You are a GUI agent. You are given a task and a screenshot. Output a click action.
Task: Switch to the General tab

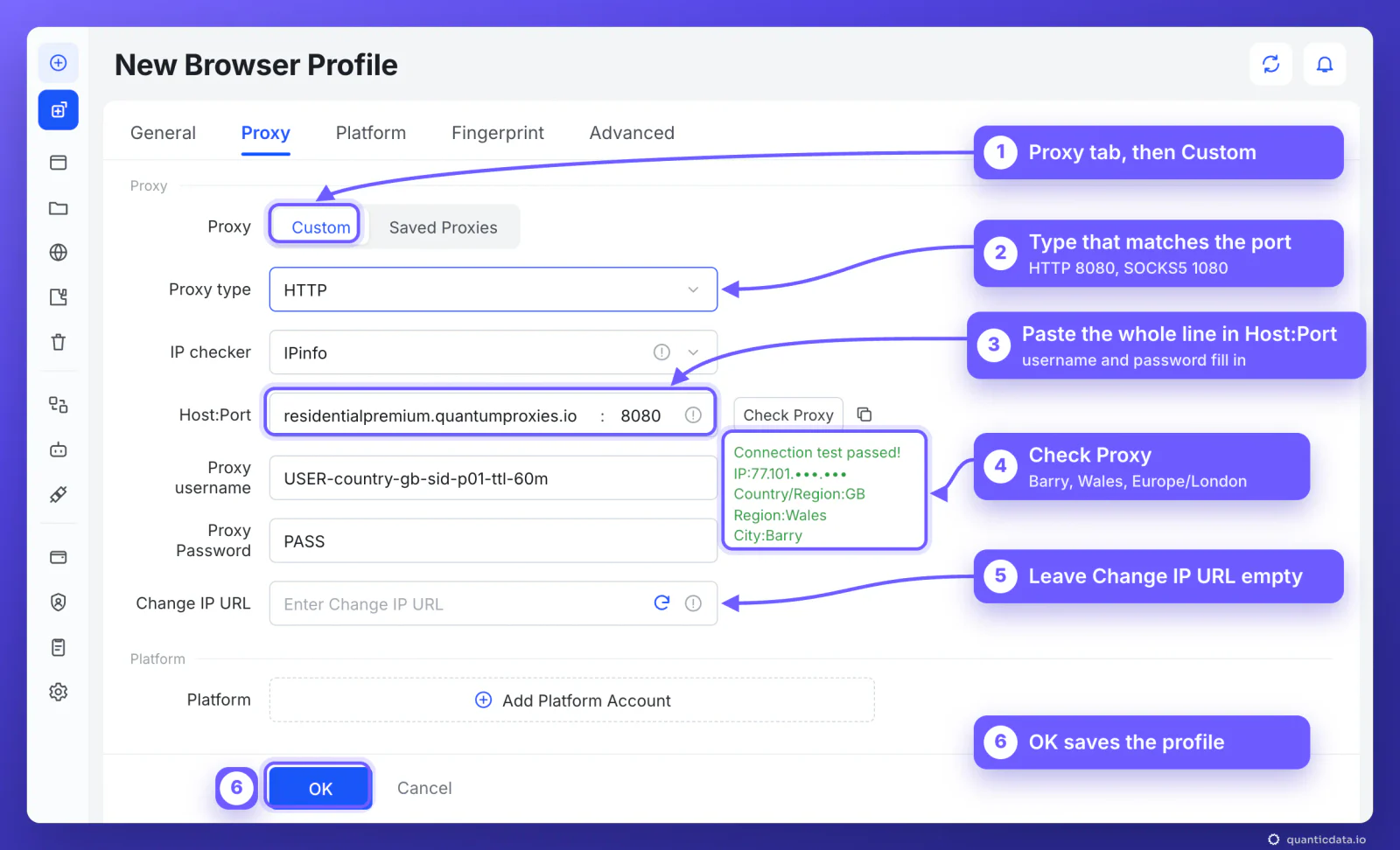click(163, 133)
